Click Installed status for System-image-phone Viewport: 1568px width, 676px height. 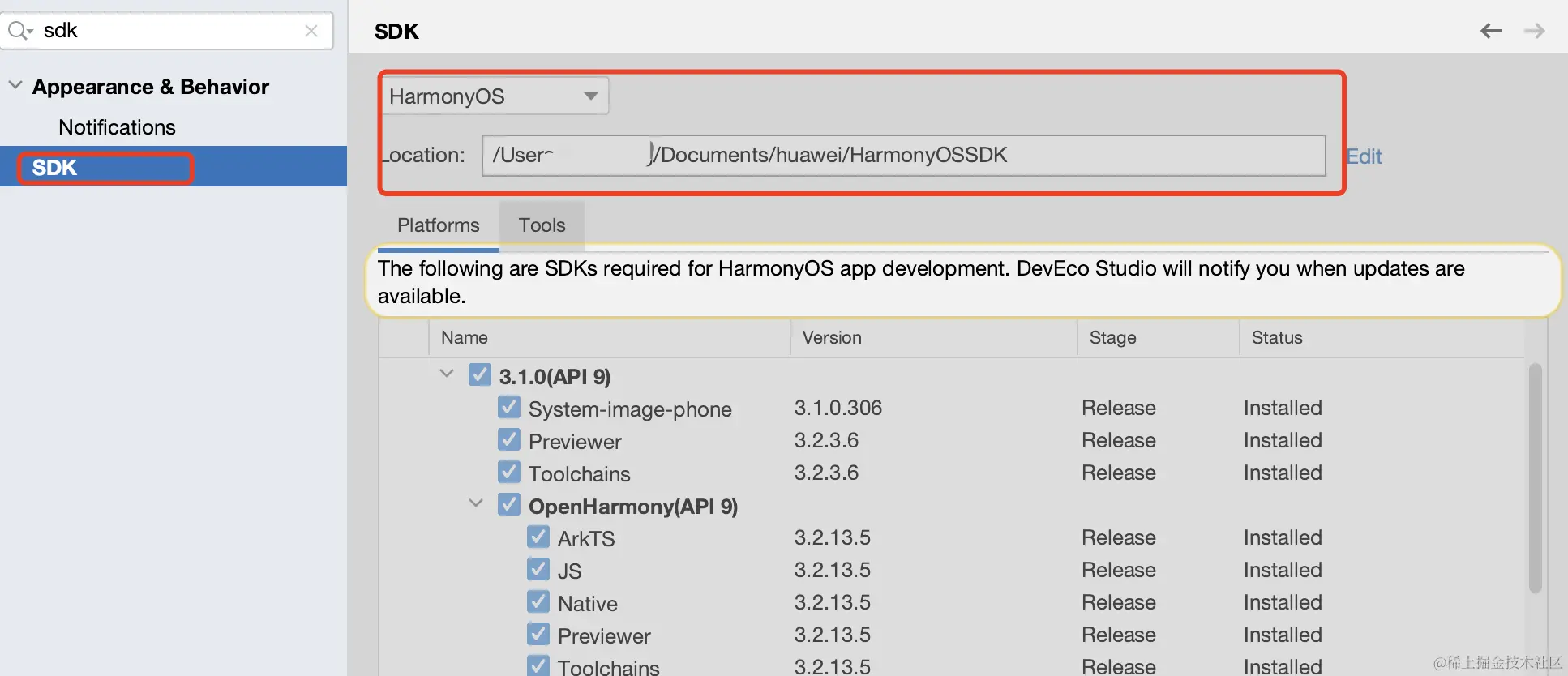(x=1283, y=408)
